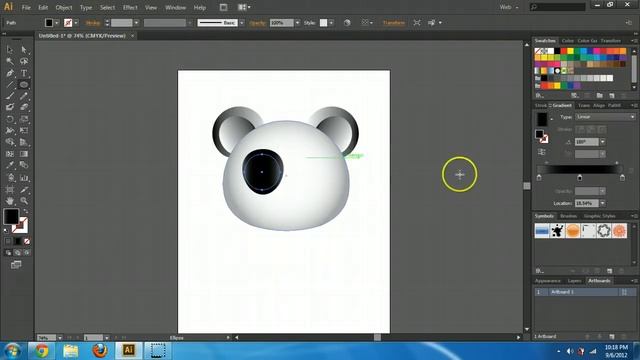Screen dimensions: 640x360
Task: Select the Artboard 1 row
Action: 585,292
